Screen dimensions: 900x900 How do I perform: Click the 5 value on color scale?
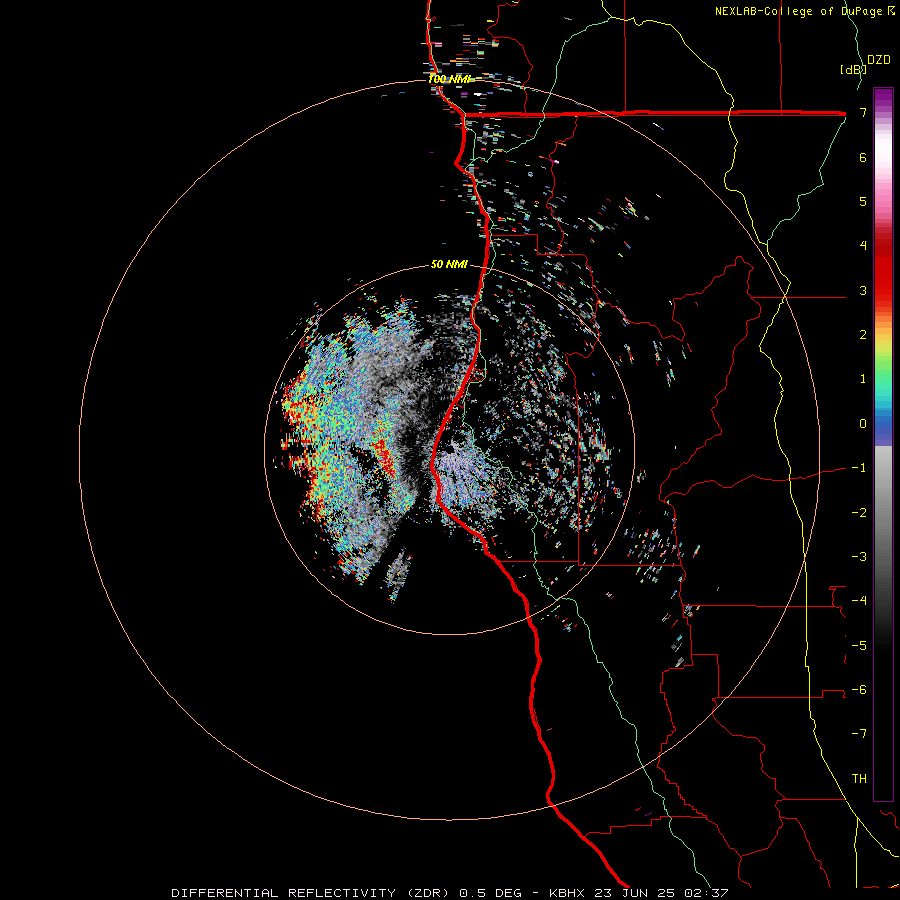pyautogui.click(x=863, y=201)
